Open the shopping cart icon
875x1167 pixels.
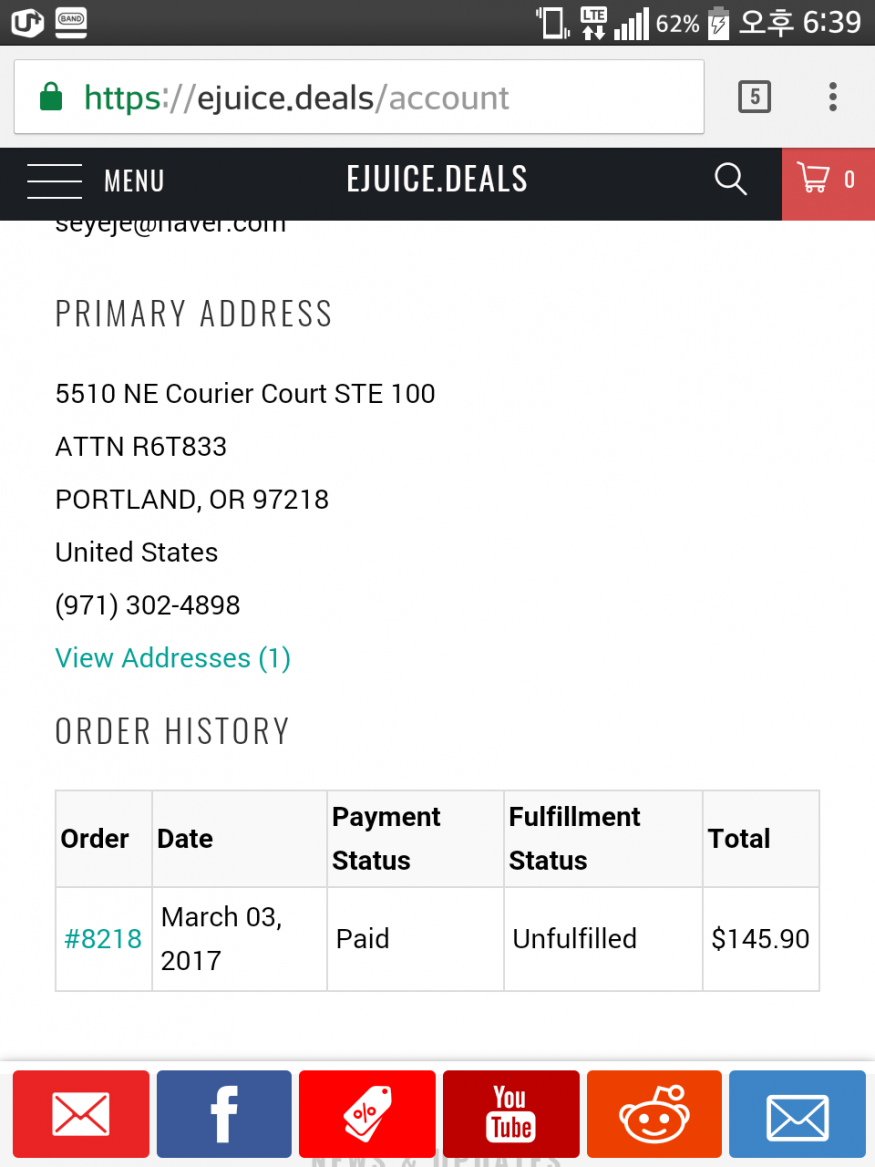pyautogui.click(x=812, y=178)
